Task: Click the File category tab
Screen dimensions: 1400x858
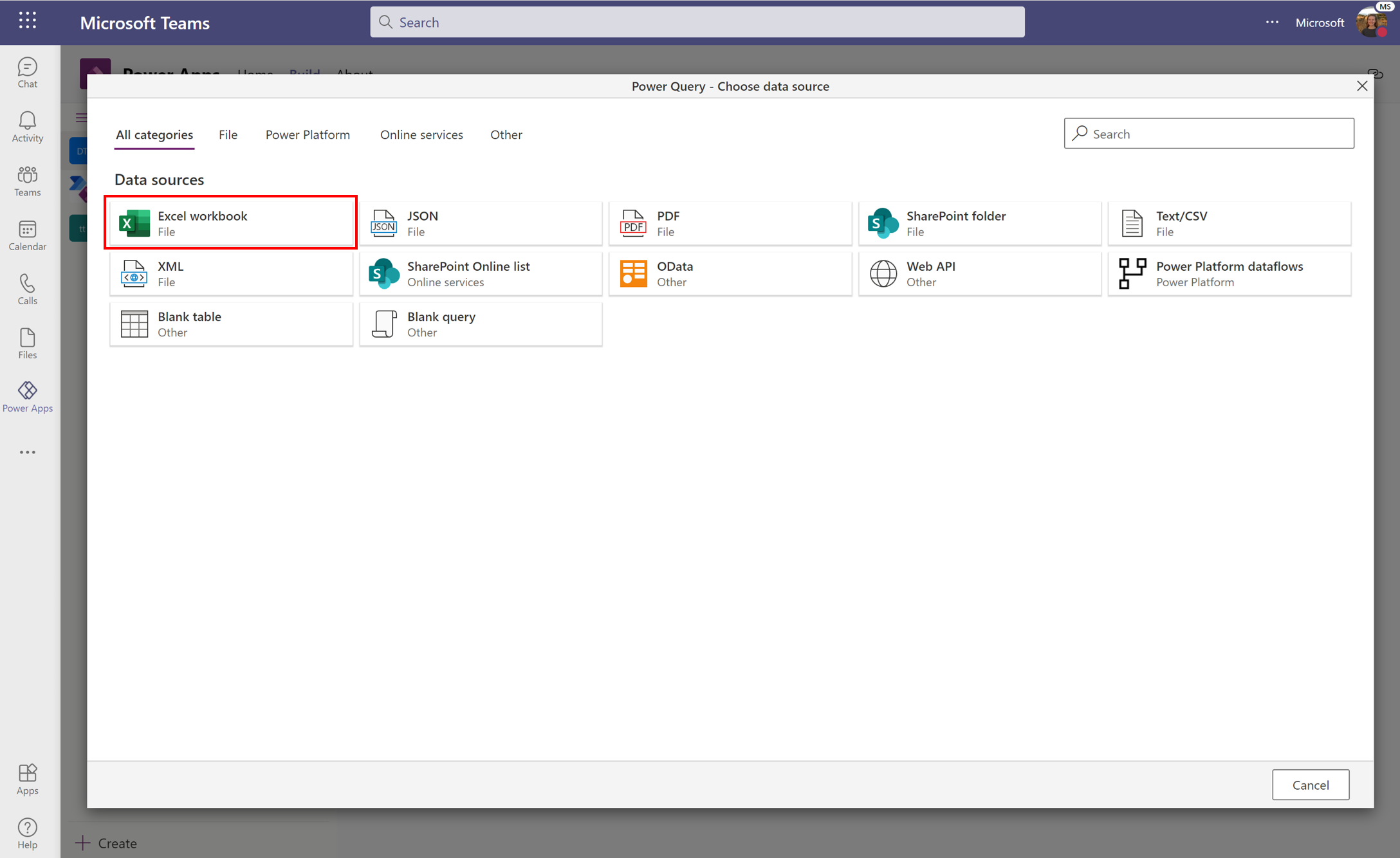Action: [x=228, y=134]
